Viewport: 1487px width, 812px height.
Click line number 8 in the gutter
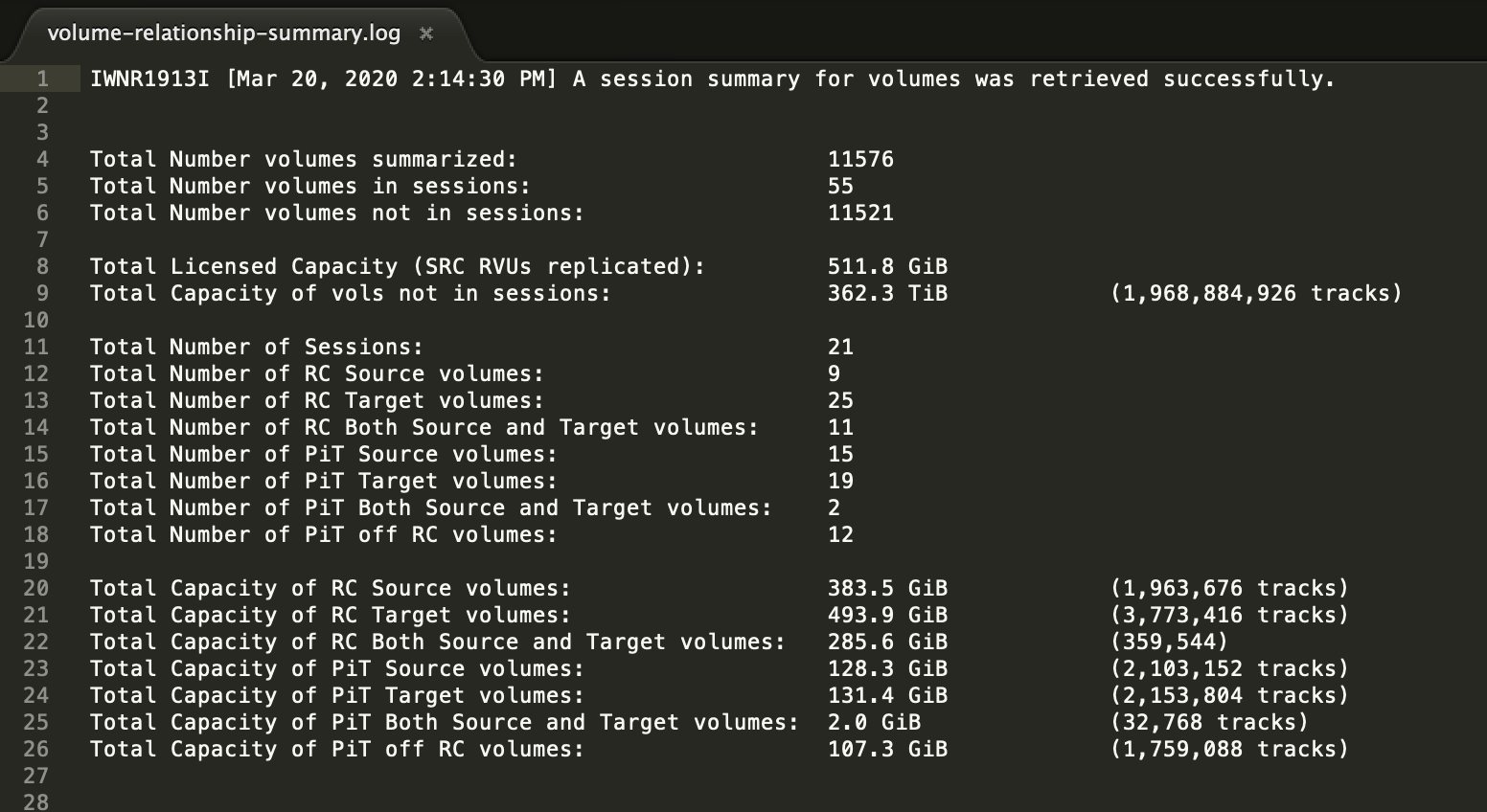click(42, 266)
